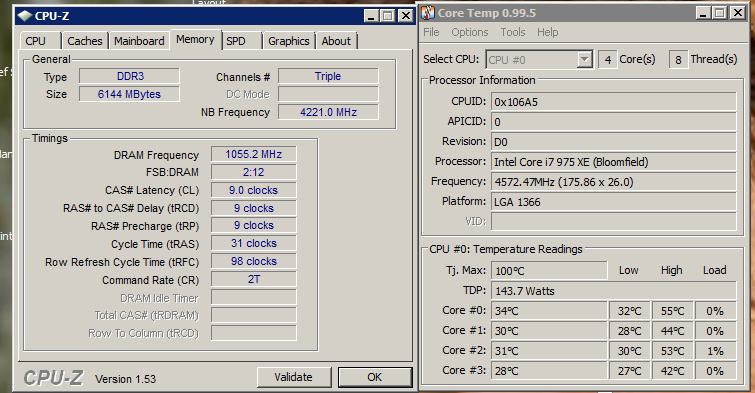This screenshot has width=755, height=393.
Task: Open the Mainboard tab
Action: tap(139, 41)
